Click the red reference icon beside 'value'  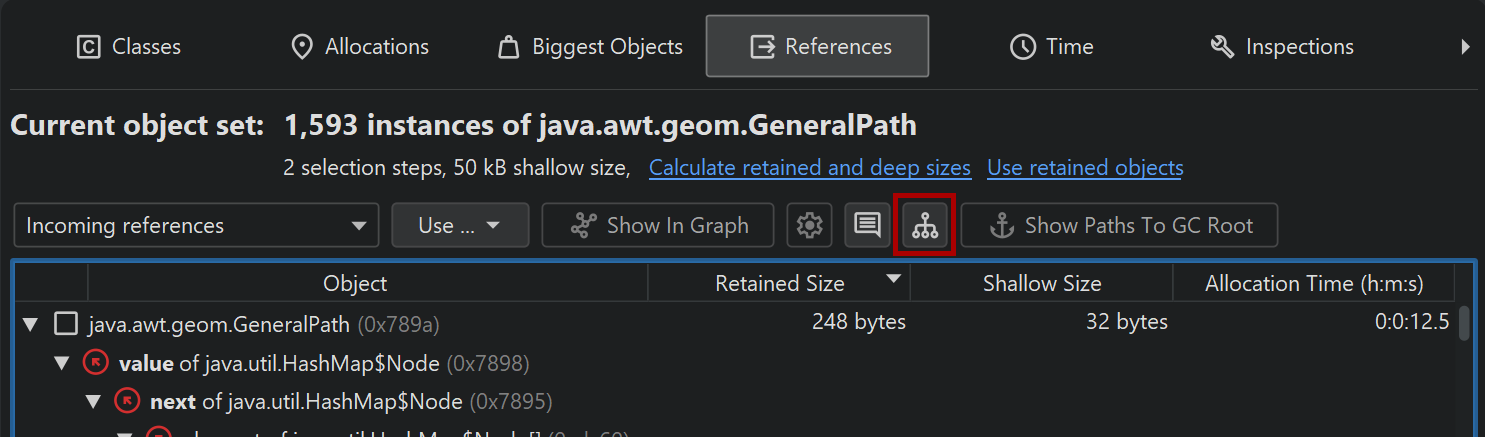[96, 363]
